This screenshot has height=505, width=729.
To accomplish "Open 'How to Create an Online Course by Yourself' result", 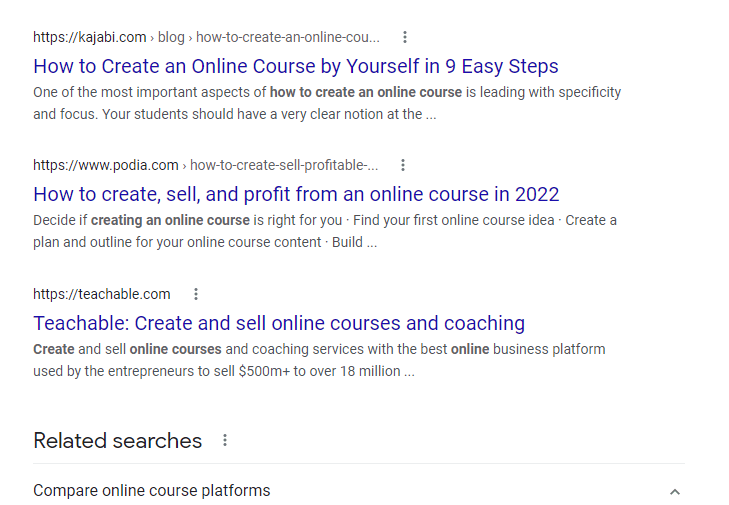I will point(296,66).
